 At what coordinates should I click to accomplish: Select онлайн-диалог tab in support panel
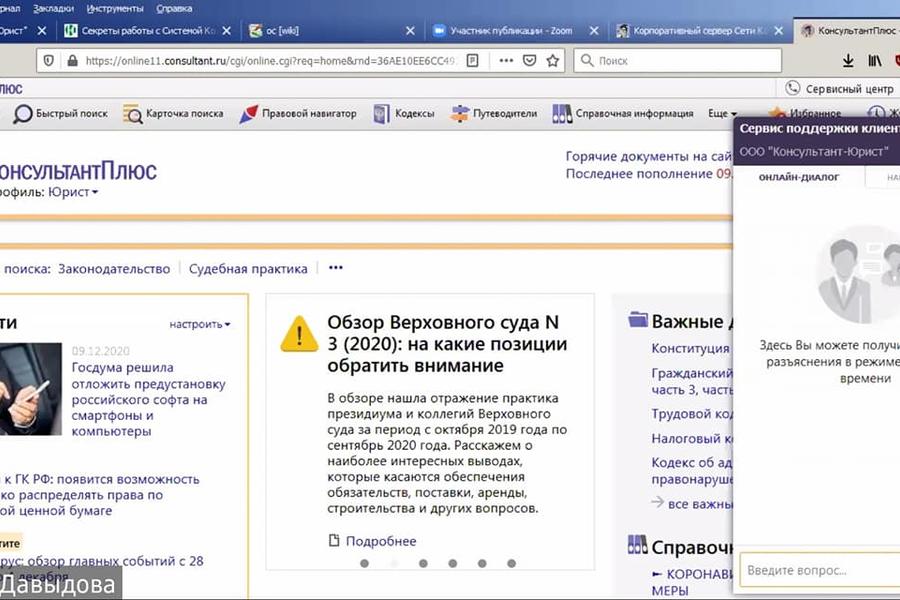click(x=798, y=177)
